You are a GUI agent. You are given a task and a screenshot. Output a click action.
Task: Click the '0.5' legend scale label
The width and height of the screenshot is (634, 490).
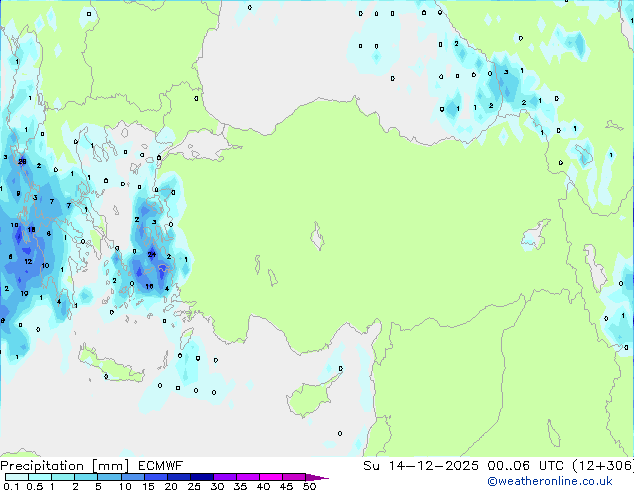coord(35,486)
